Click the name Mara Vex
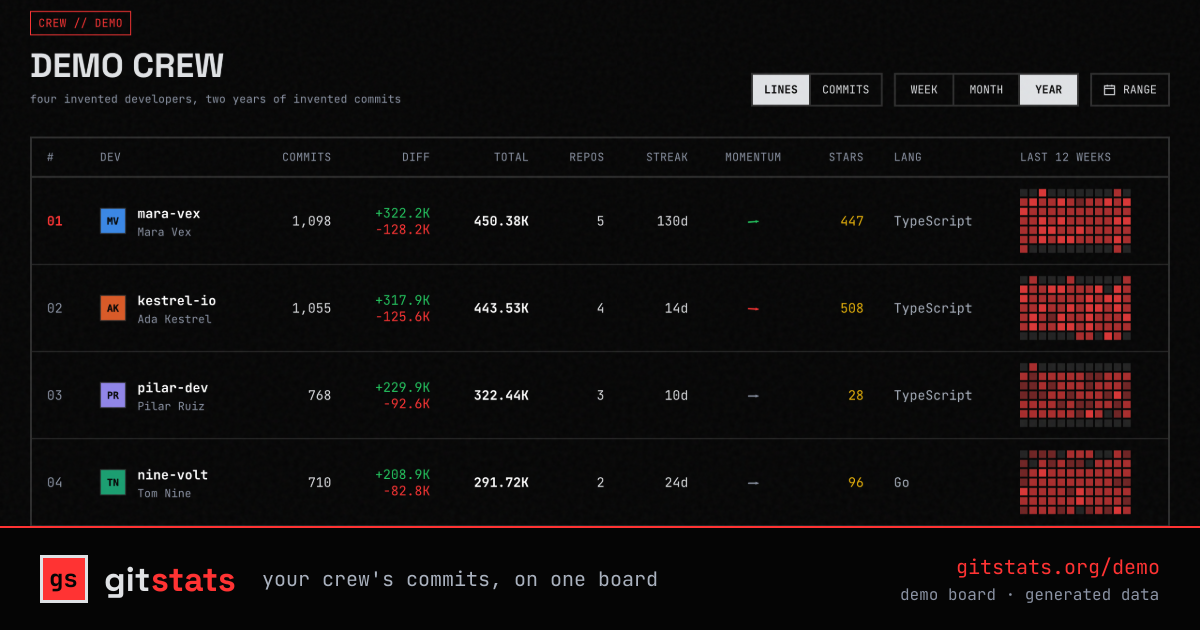Screen dimensions: 1200x630 (164, 232)
